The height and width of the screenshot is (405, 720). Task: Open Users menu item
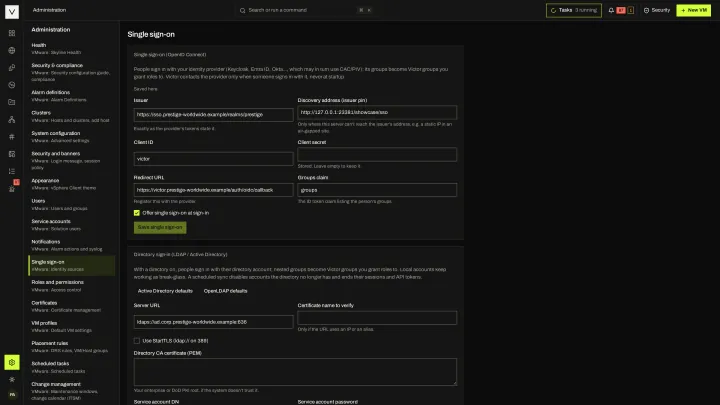pos(72,204)
